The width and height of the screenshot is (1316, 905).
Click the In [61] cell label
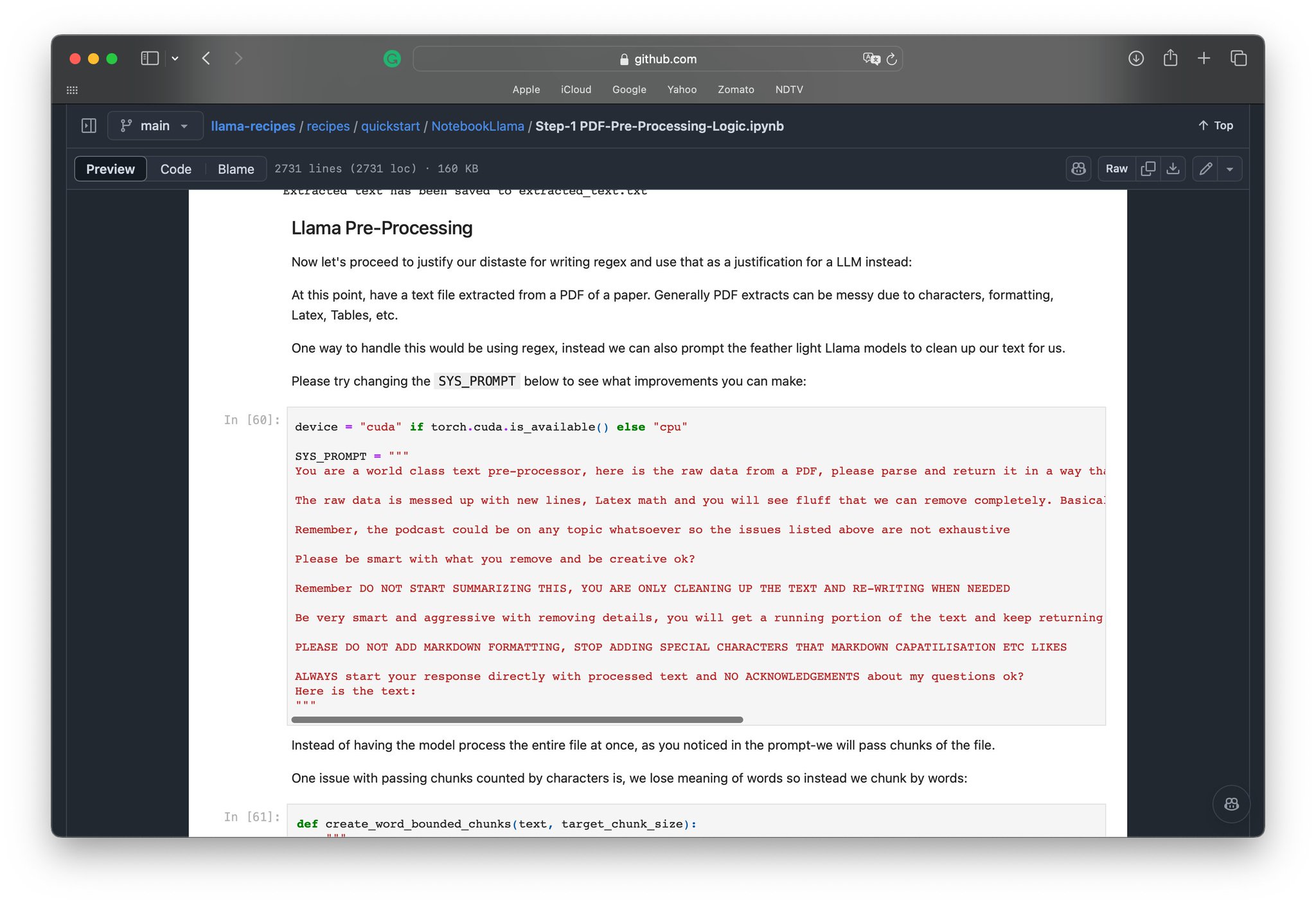(x=252, y=817)
